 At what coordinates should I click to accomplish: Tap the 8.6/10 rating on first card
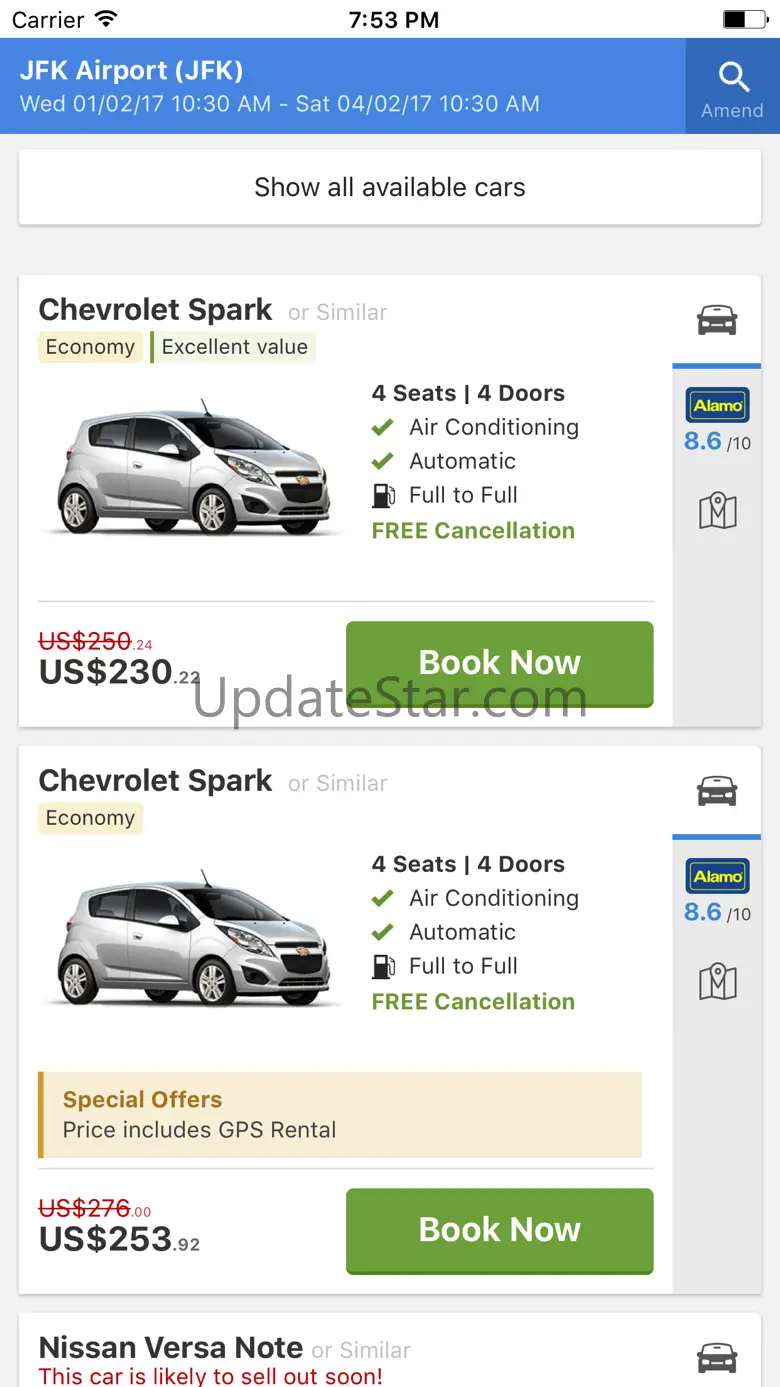(717, 442)
